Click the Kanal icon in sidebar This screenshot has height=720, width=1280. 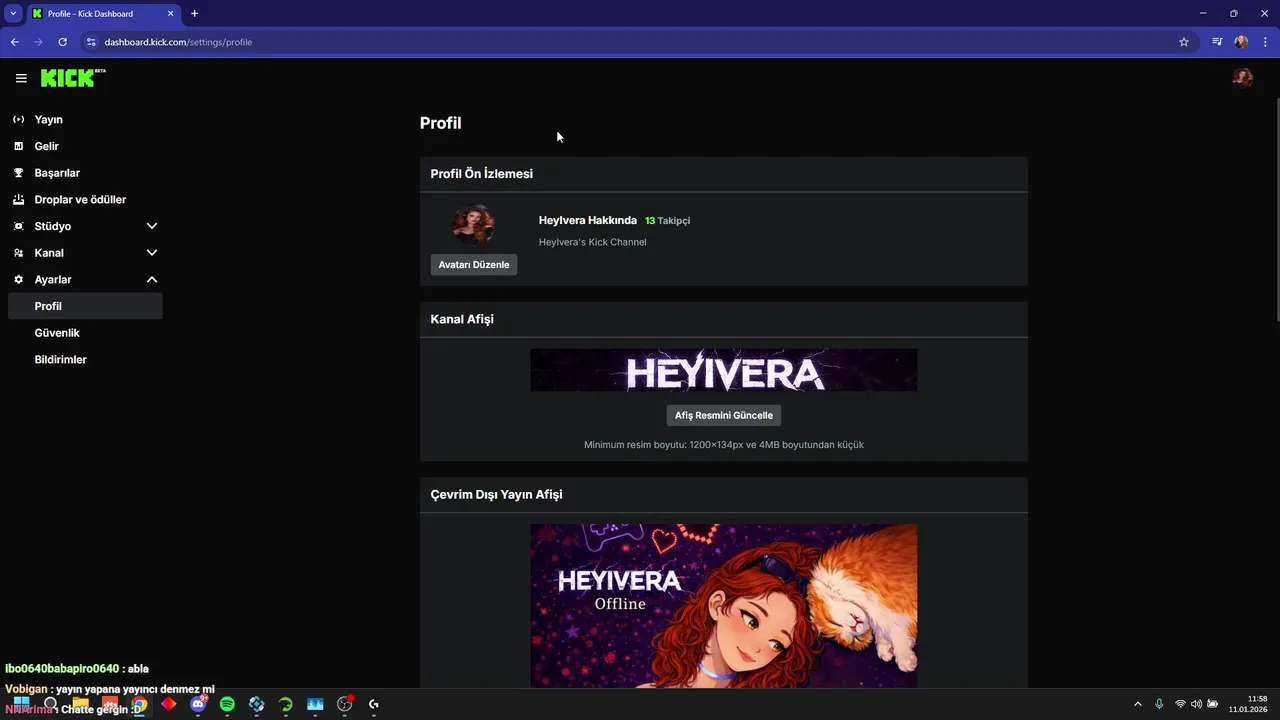(x=18, y=253)
